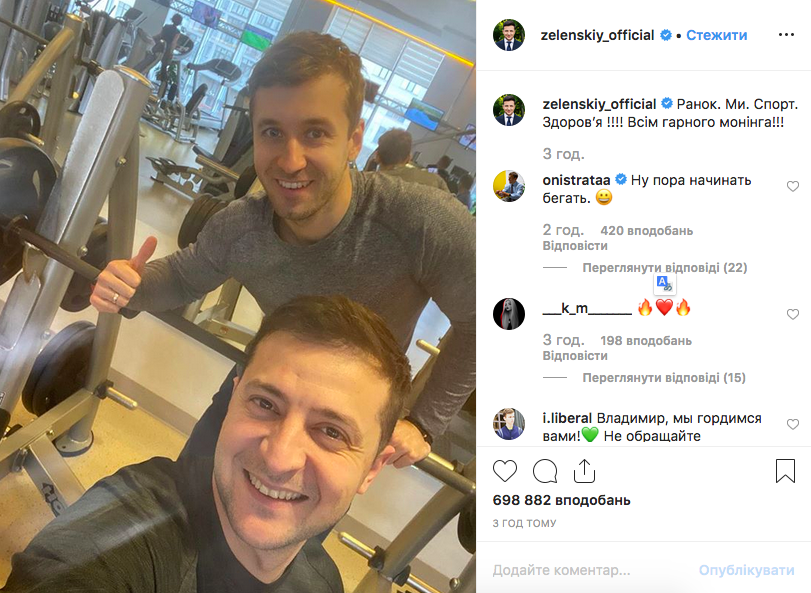Like onistrataa's comment heart

pos(793,186)
